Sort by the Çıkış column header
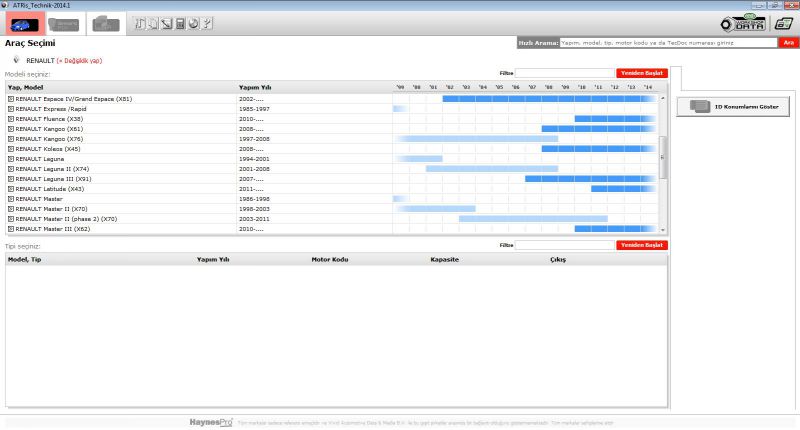The height and width of the screenshot is (430, 800). click(x=558, y=260)
